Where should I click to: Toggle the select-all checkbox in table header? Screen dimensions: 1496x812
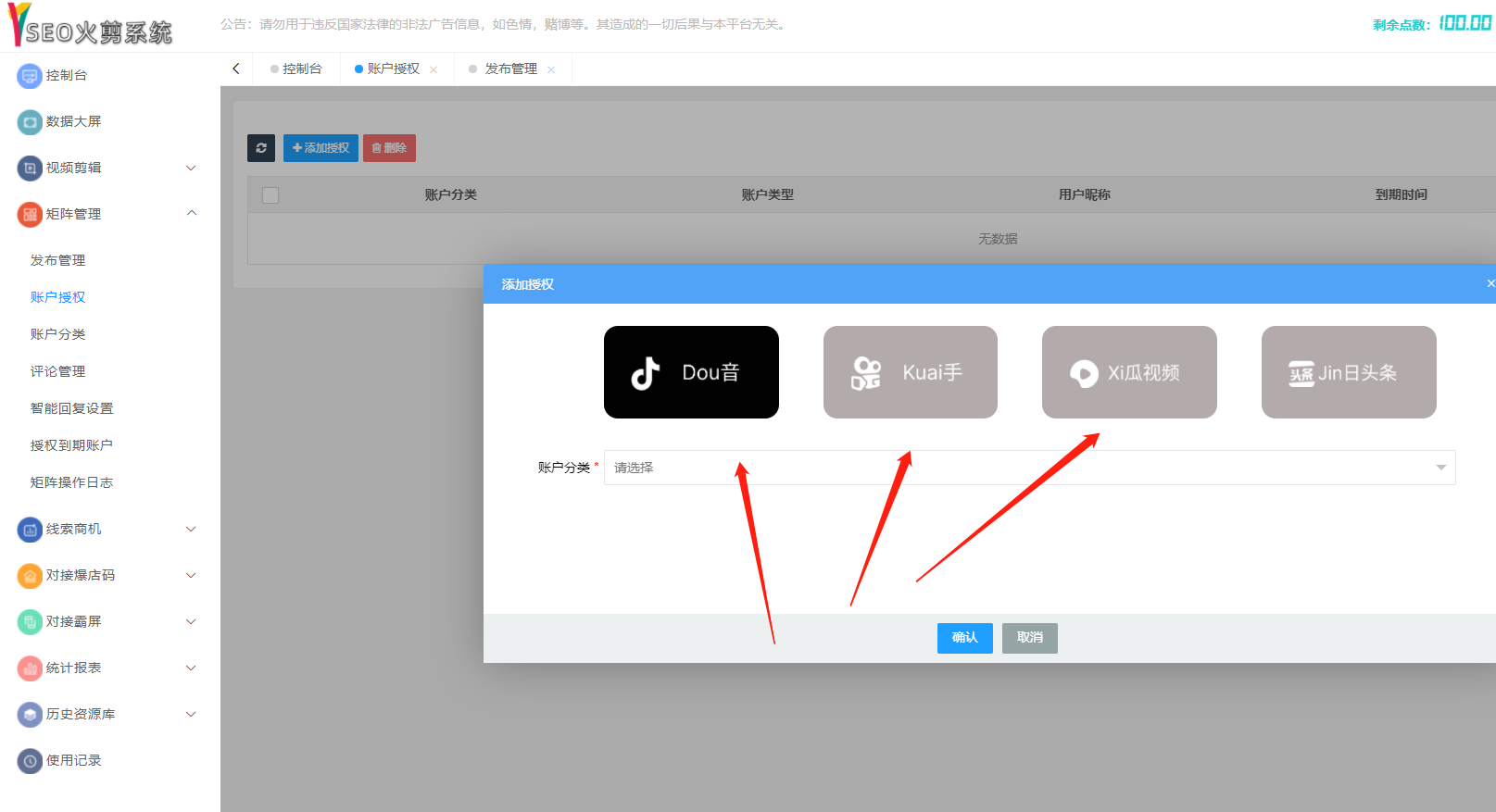[x=270, y=195]
